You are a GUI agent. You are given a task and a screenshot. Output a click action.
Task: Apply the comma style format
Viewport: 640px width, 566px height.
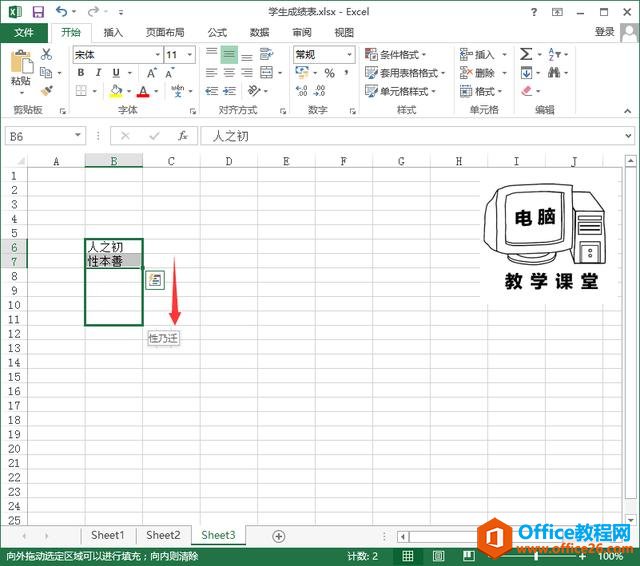(x=346, y=73)
